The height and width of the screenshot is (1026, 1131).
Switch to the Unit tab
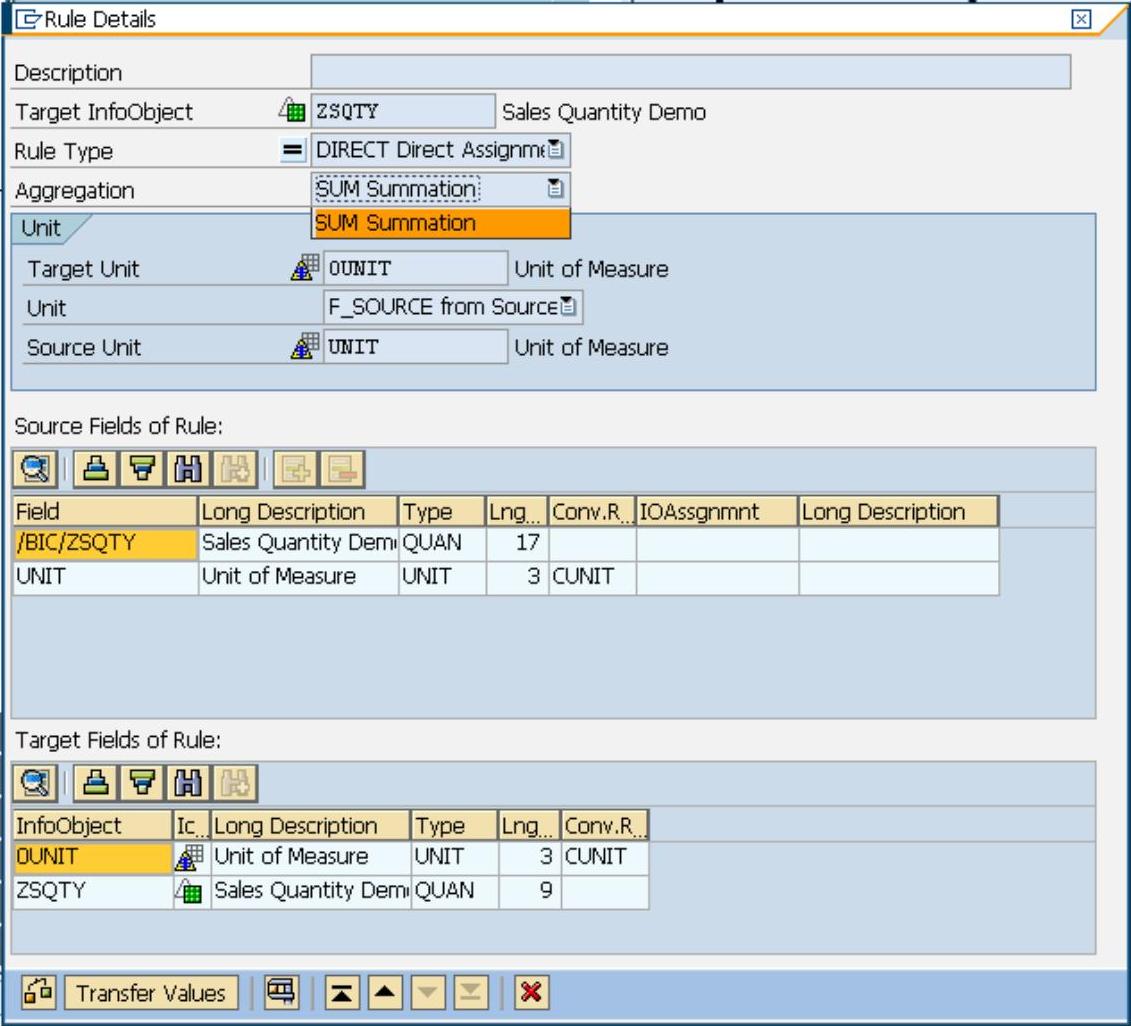point(42,228)
